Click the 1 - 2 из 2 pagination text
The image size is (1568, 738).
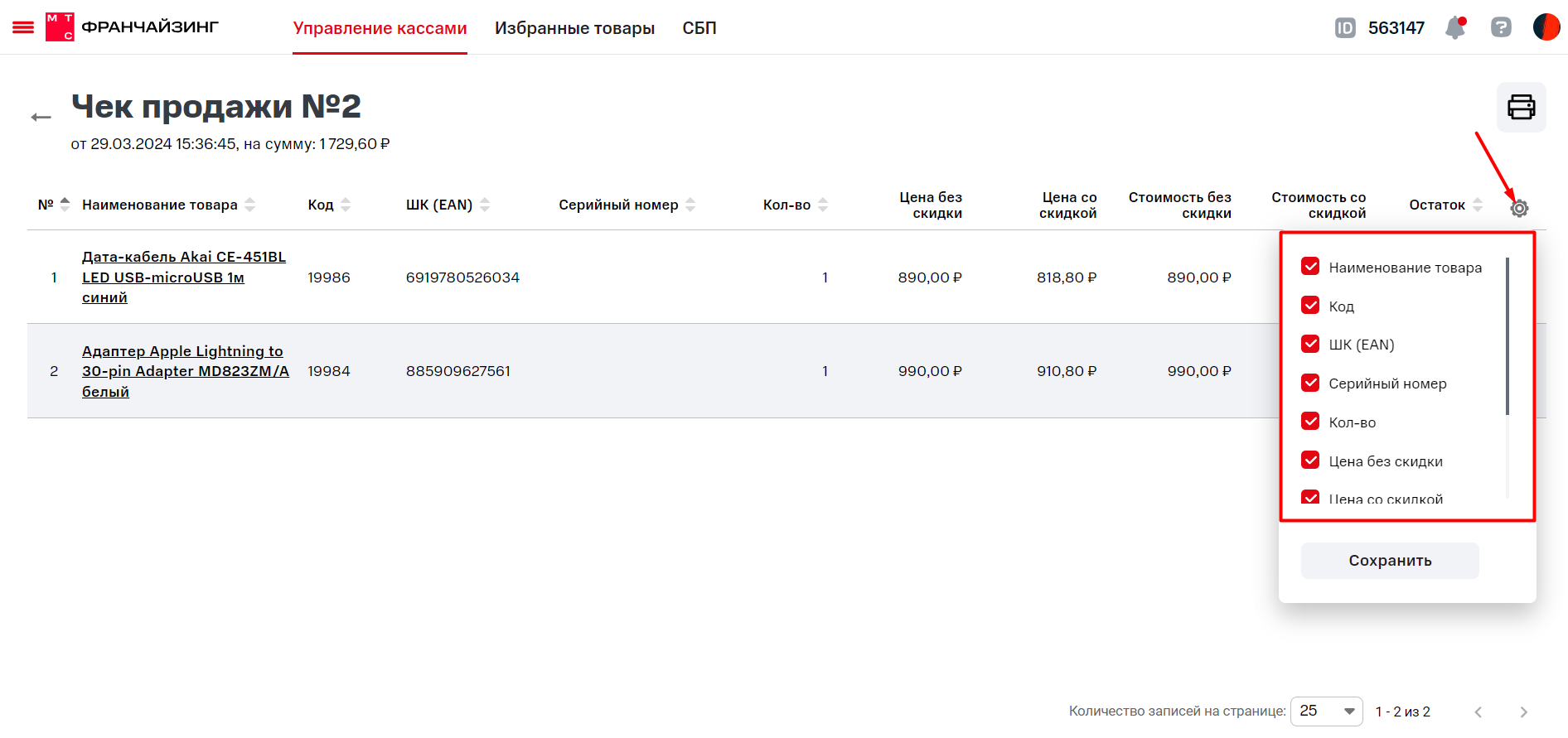[x=1403, y=711]
